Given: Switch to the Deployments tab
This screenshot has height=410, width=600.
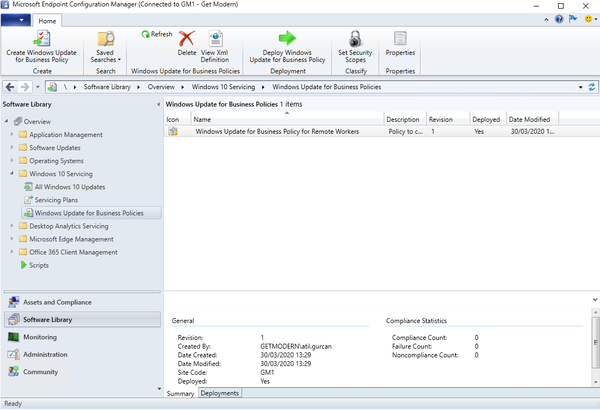Looking at the screenshot, I should (x=220, y=393).
